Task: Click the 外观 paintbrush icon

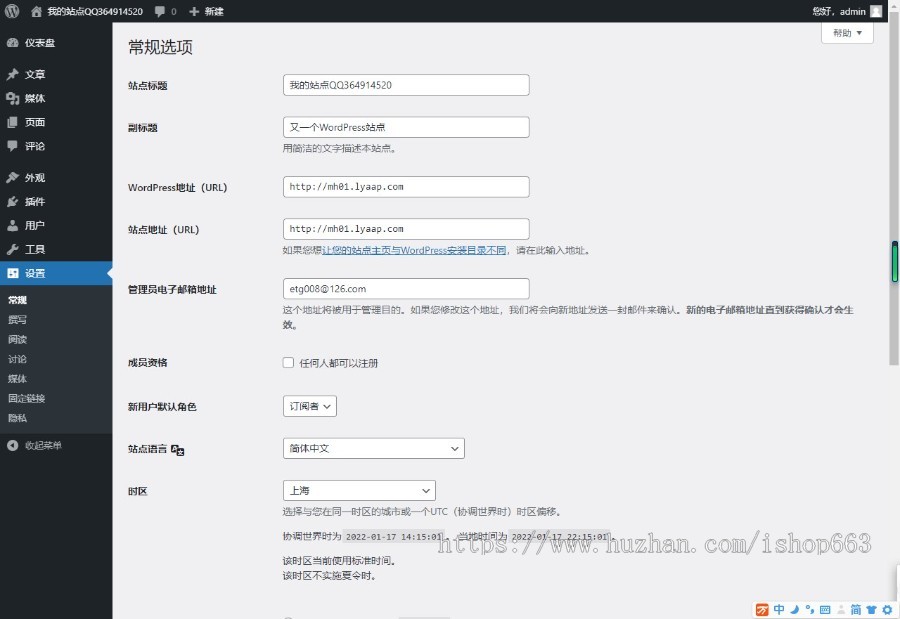Action: [x=13, y=177]
